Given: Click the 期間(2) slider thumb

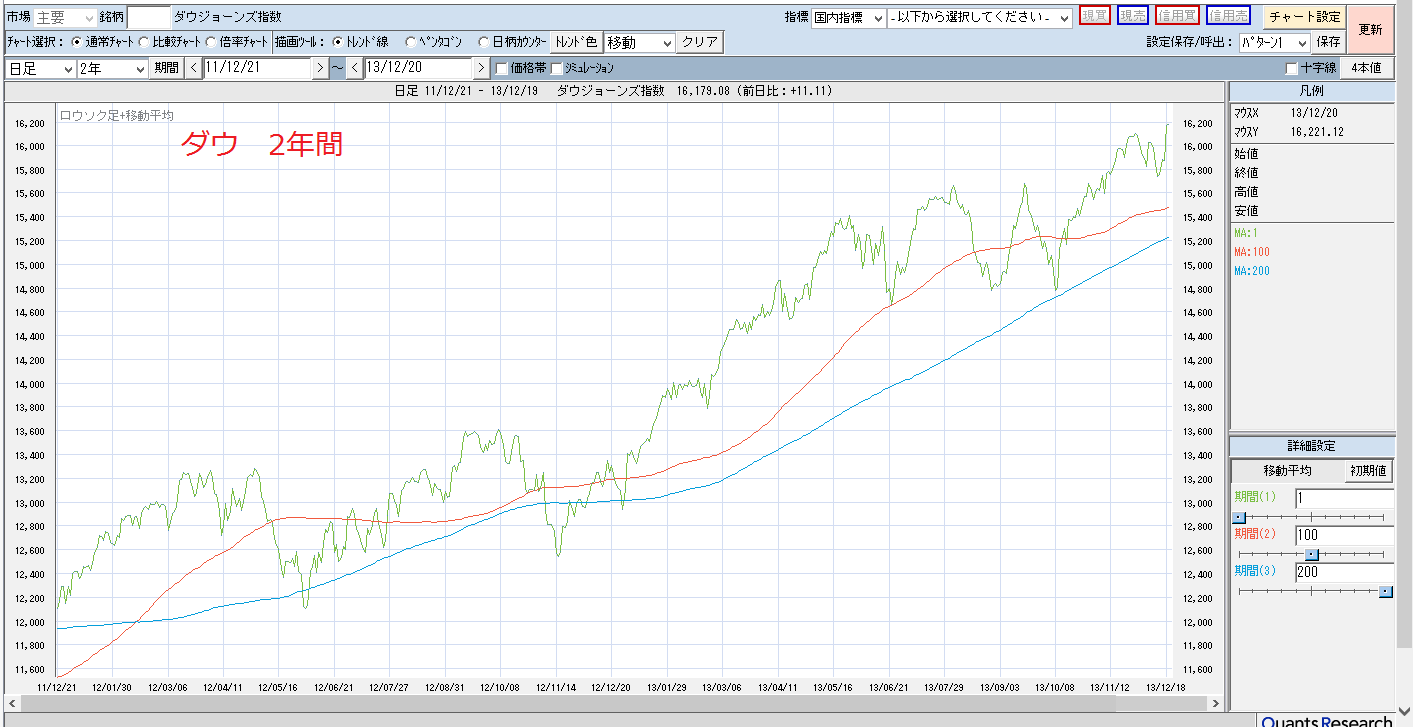Looking at the screenshot, I should [1313, 555].
